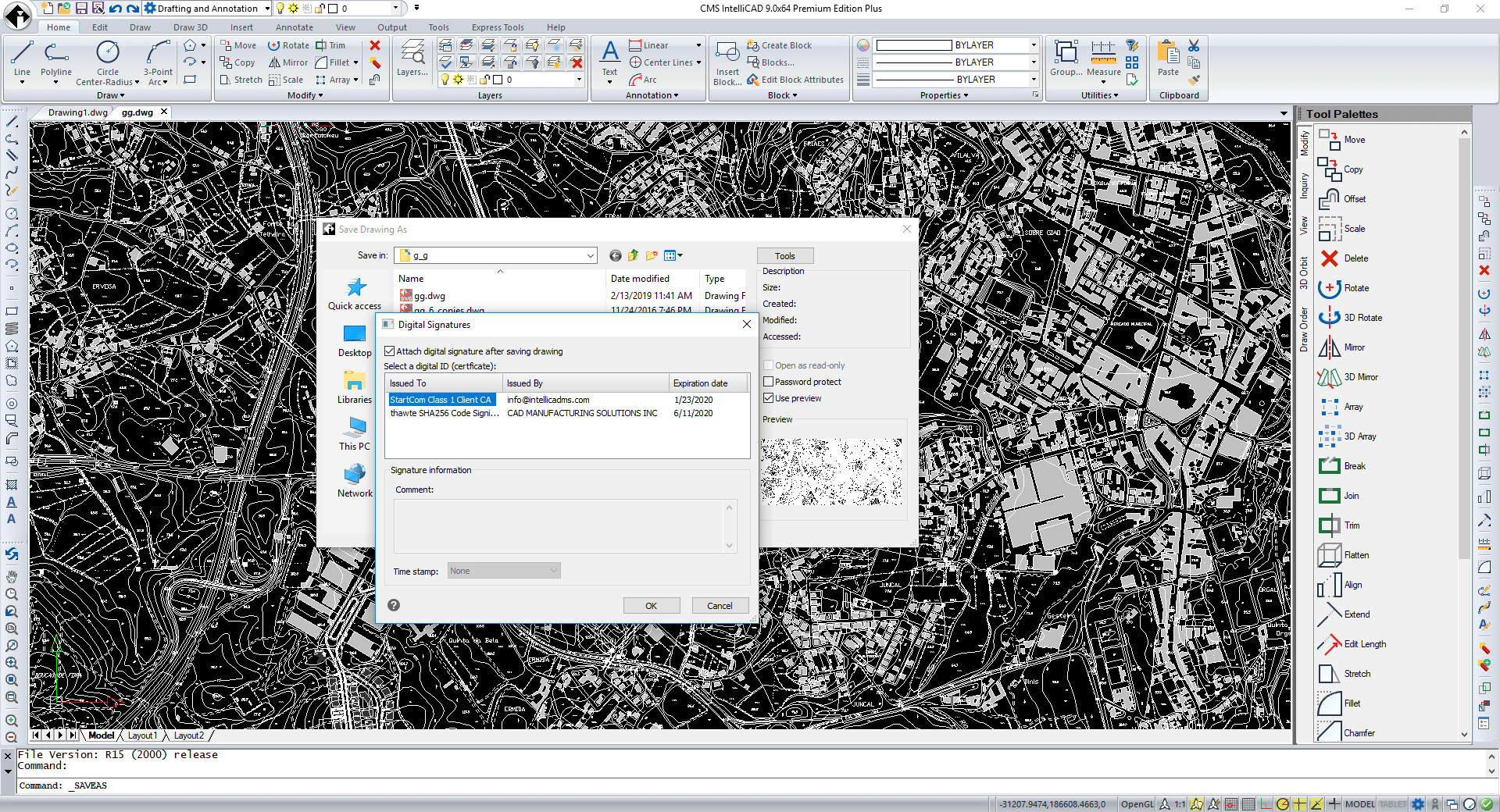The height and width of the screenshot is (812, 1500).
Task: Toggle OpenGL in status bar
Action: (x=1137, y=804)
